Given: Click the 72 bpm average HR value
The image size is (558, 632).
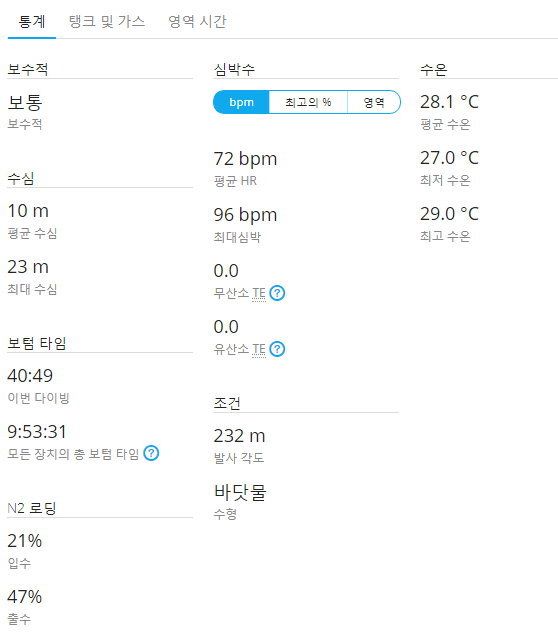Looking at the screenshot, I should pos(245,159).
